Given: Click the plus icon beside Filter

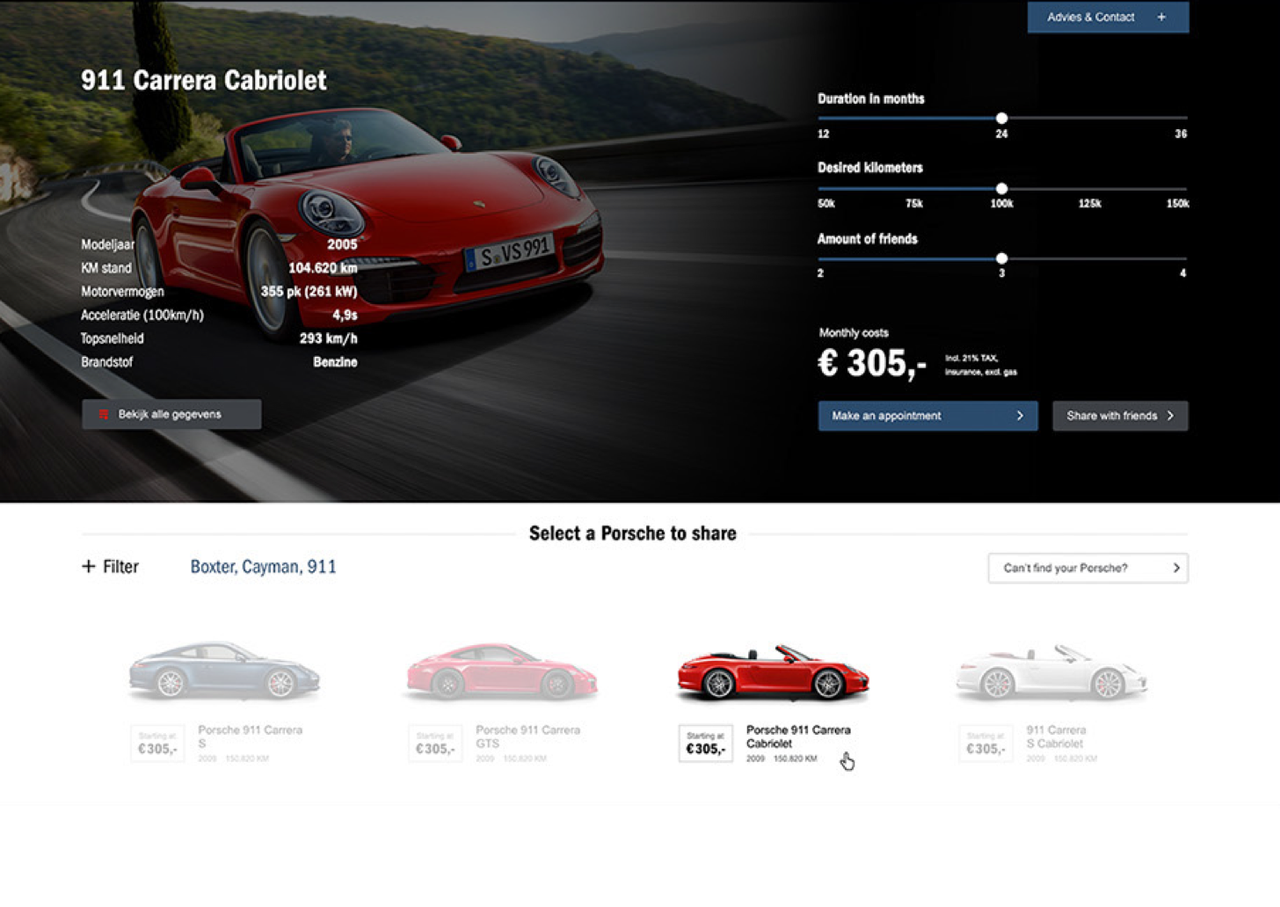Looking at the screenshot, I should click(88, 567).
